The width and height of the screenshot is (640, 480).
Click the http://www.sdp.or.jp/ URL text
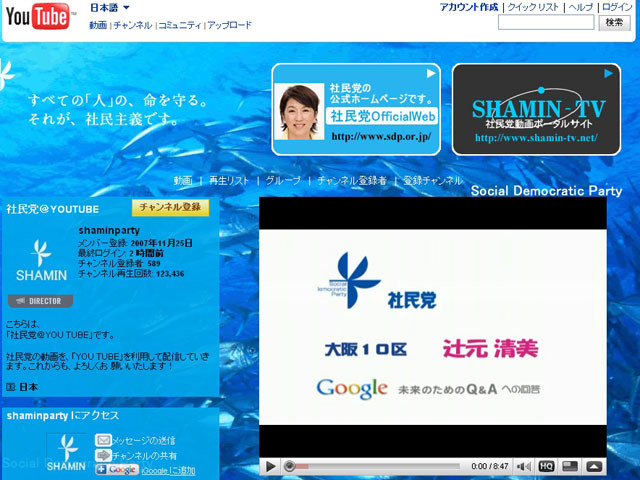pos(381,137)
